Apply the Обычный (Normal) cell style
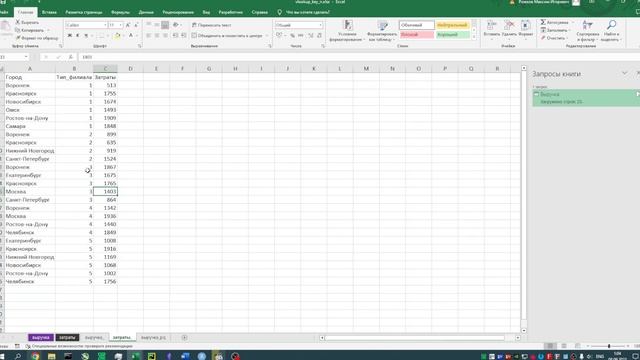 416,25
